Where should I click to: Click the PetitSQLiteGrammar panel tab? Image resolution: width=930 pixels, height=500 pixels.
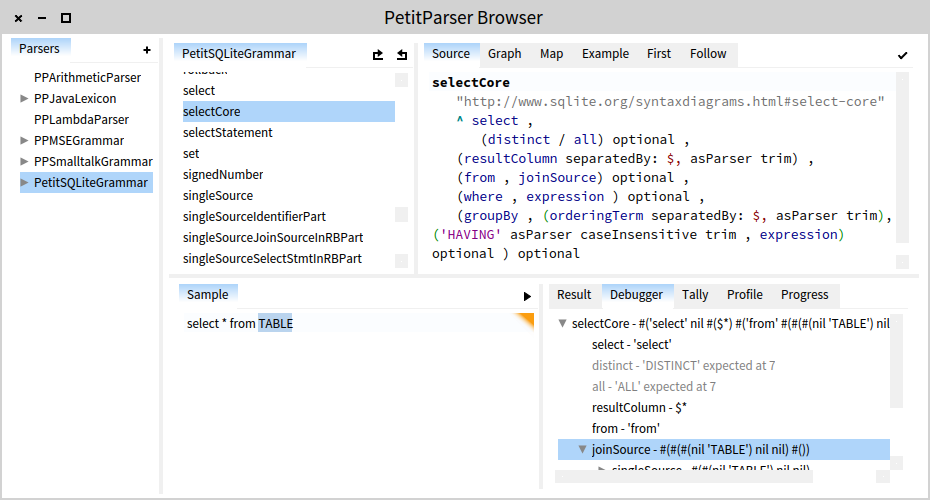click(239, 53)
